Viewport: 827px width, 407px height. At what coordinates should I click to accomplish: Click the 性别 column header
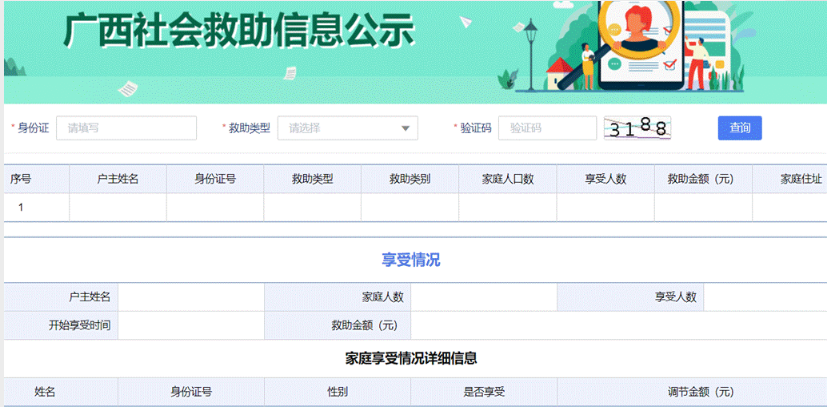click(337, 392)
